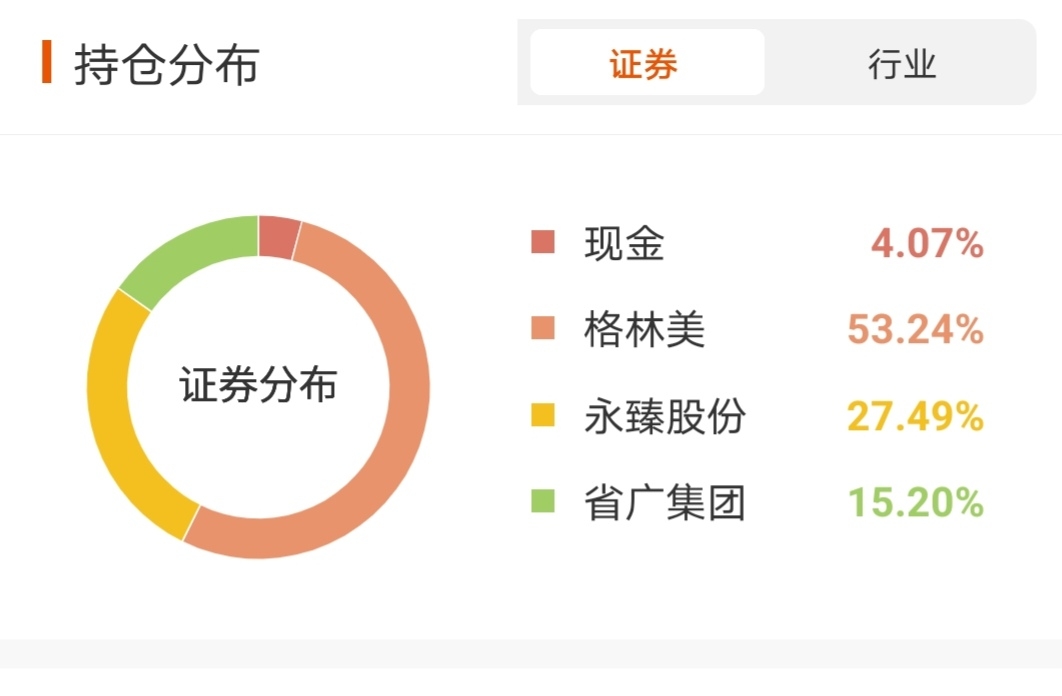This screenshot has width=1062, height=696.
Task: Select the 现金 legend label
Action: pos(624,243)
